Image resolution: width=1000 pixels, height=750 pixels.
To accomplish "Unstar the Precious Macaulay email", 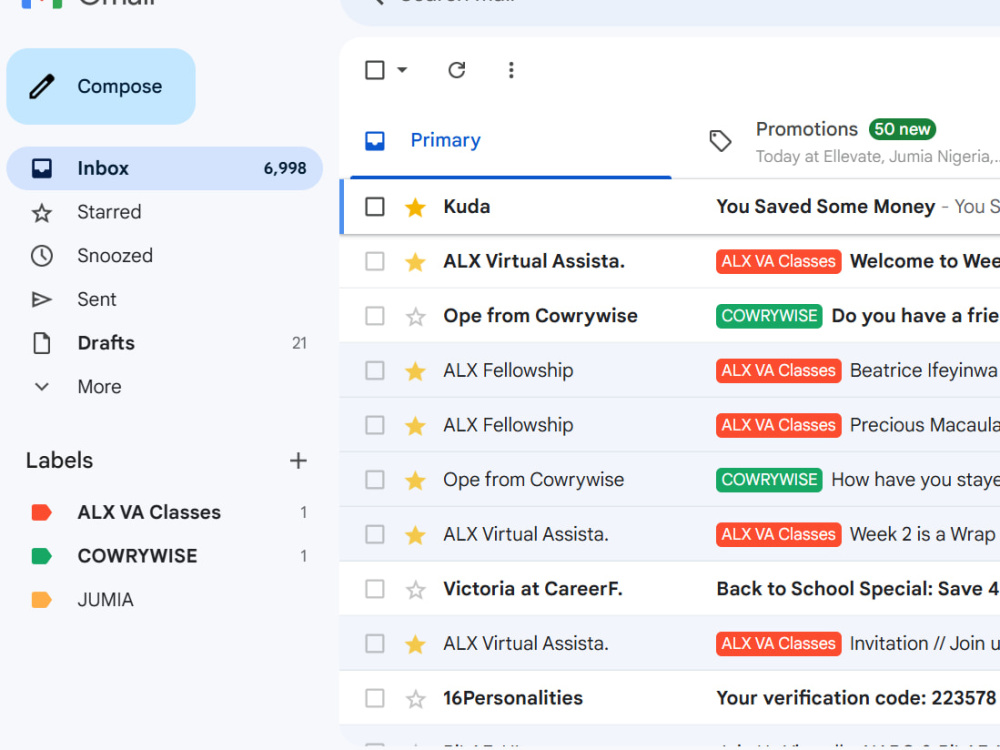I will click(416, 425).
